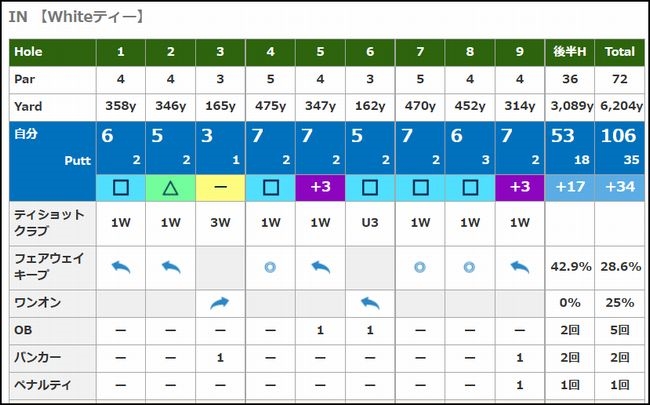
Task: Select hole 7 fairway-keep circle icon
Action: [x=420, y=266]
